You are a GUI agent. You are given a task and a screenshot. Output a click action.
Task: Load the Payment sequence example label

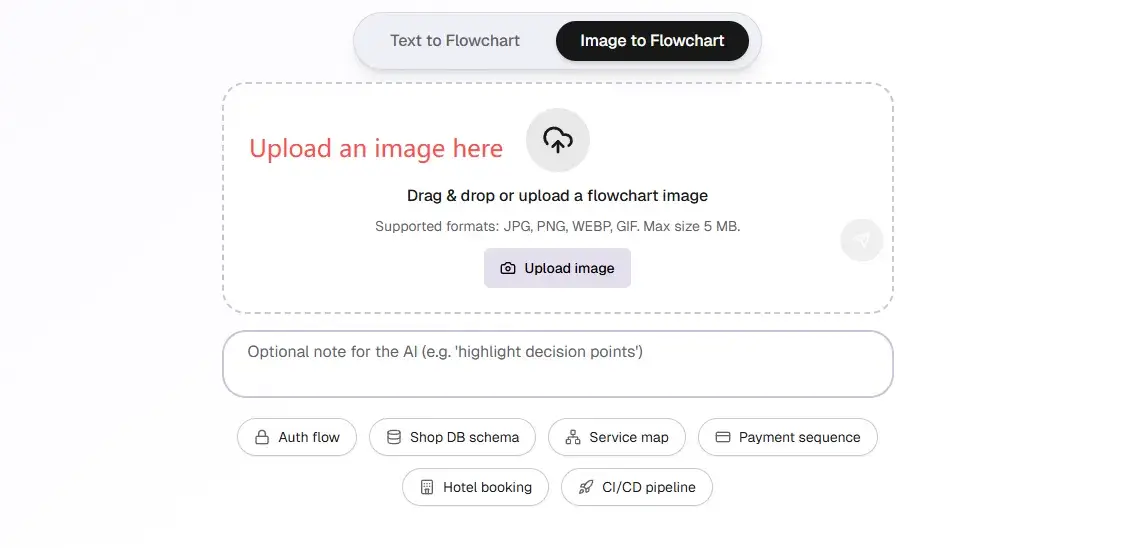[x=799, y=437]
